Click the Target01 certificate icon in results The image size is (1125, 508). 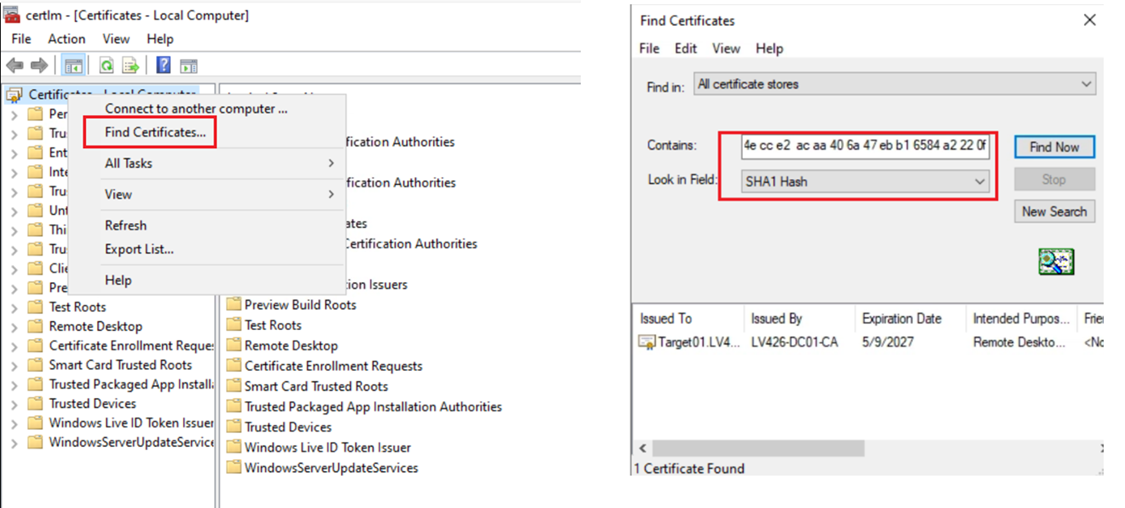pos(648,343)
